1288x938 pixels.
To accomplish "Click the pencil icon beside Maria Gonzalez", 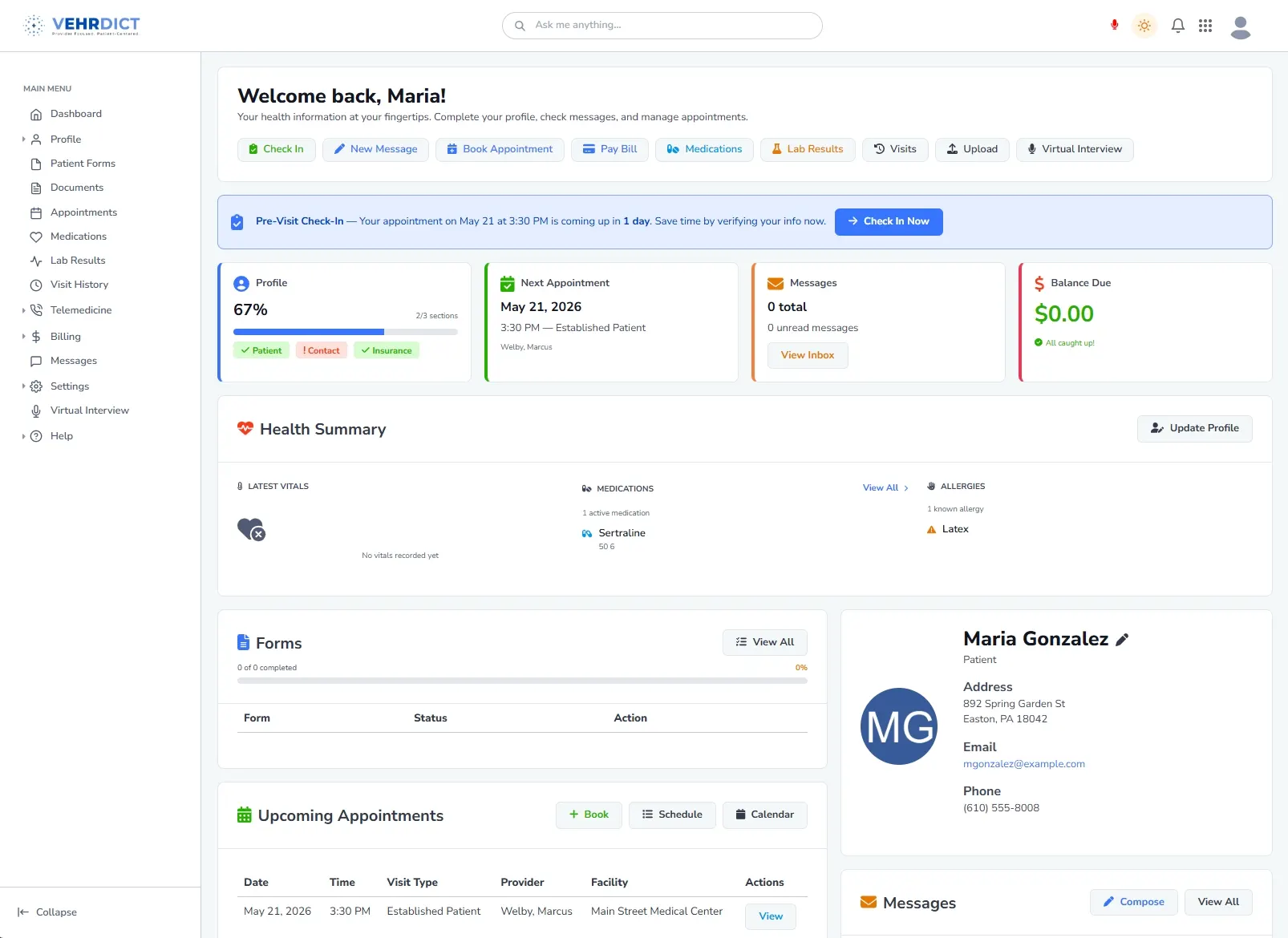I will 1122,639.
